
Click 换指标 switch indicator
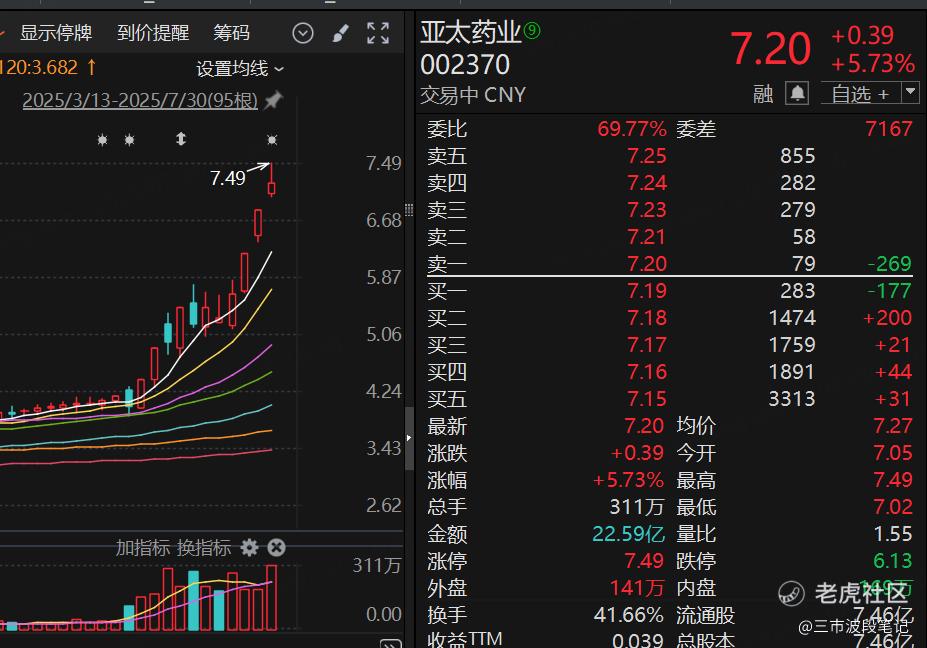203,548
